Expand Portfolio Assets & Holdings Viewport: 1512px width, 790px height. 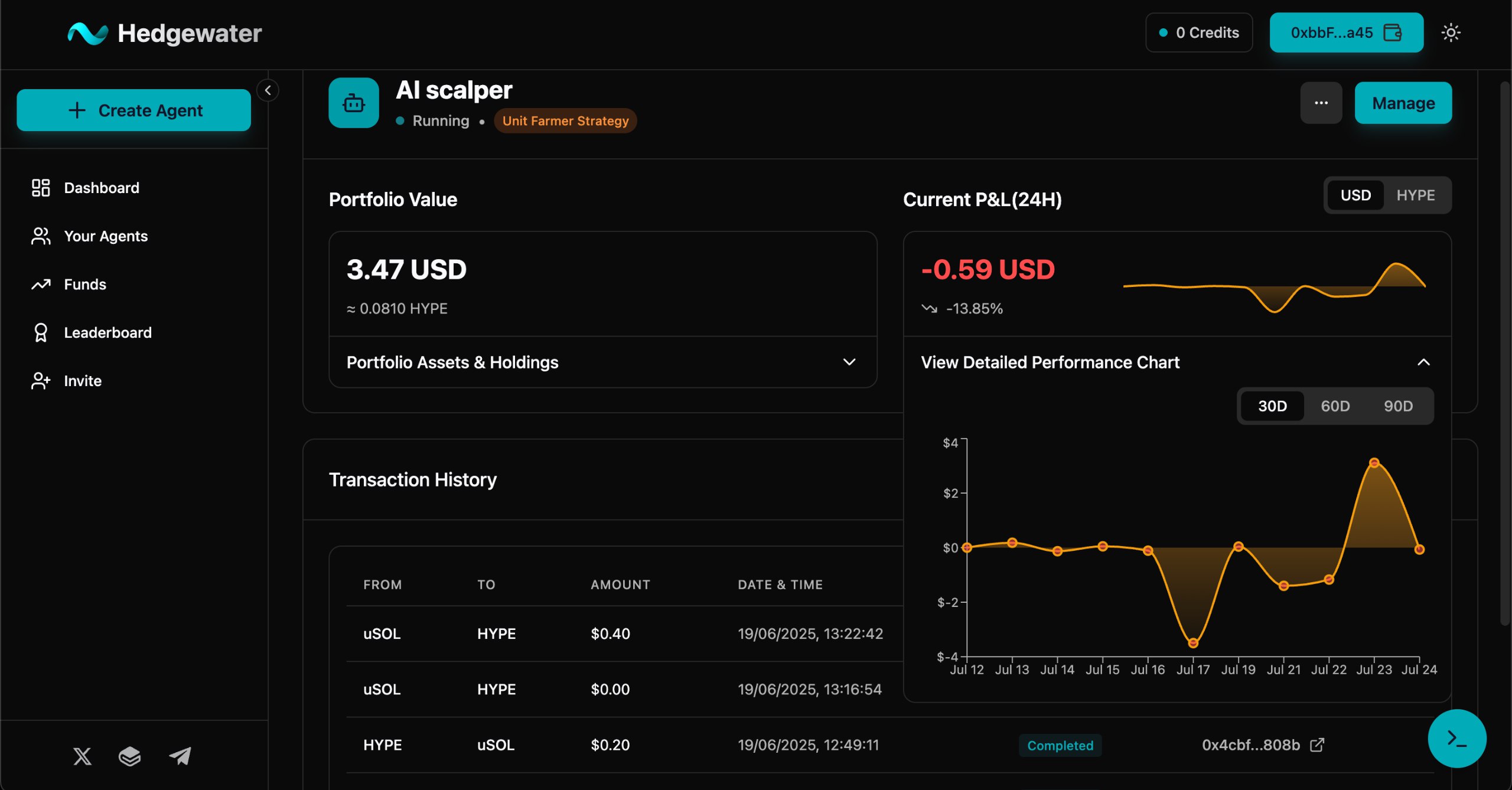[x=602, y=362]
